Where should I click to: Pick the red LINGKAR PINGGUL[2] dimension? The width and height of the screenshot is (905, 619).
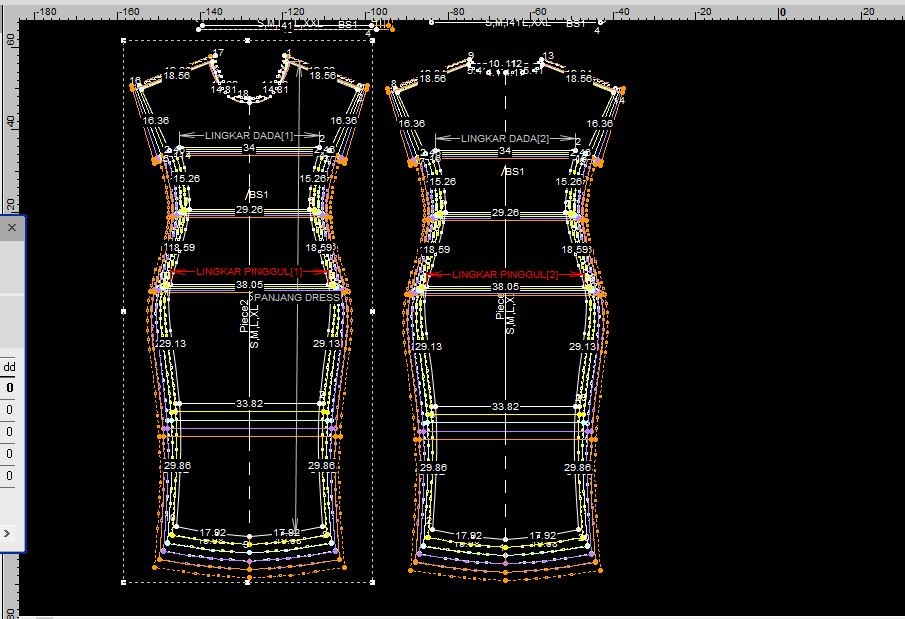505,274
